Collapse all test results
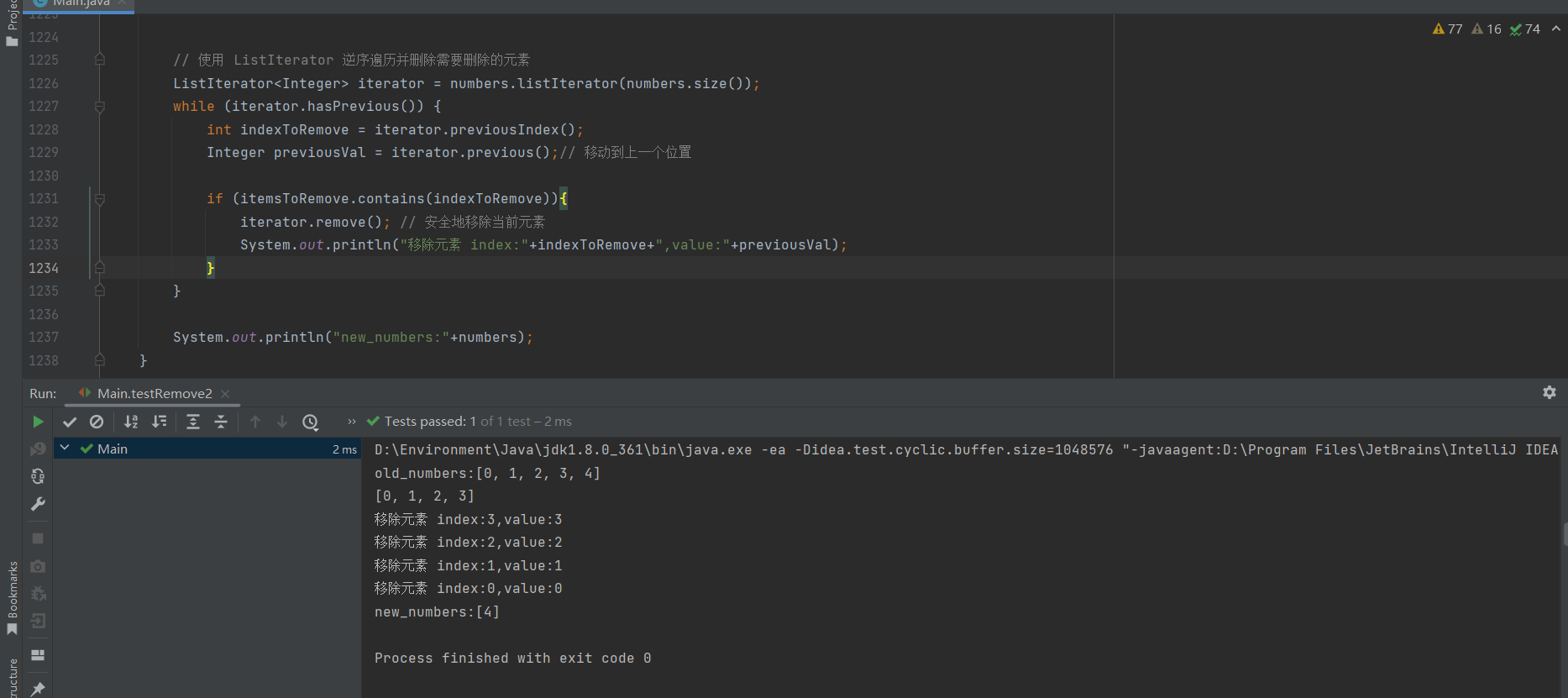Viewport: 1568px width, 698px height. [221, 422]
